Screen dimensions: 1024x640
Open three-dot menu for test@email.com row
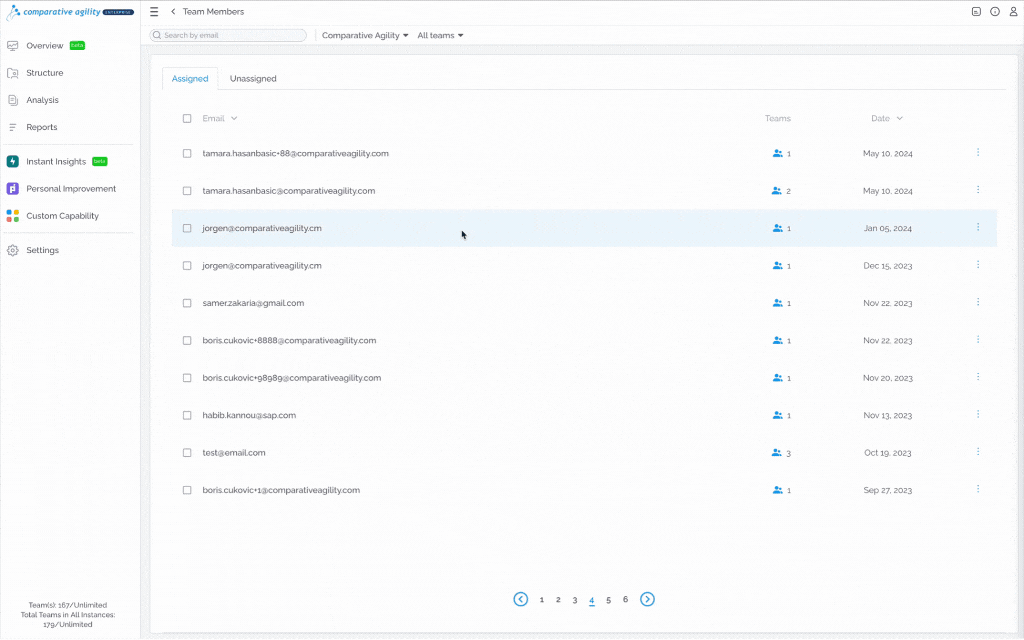[x=978, y=451]
